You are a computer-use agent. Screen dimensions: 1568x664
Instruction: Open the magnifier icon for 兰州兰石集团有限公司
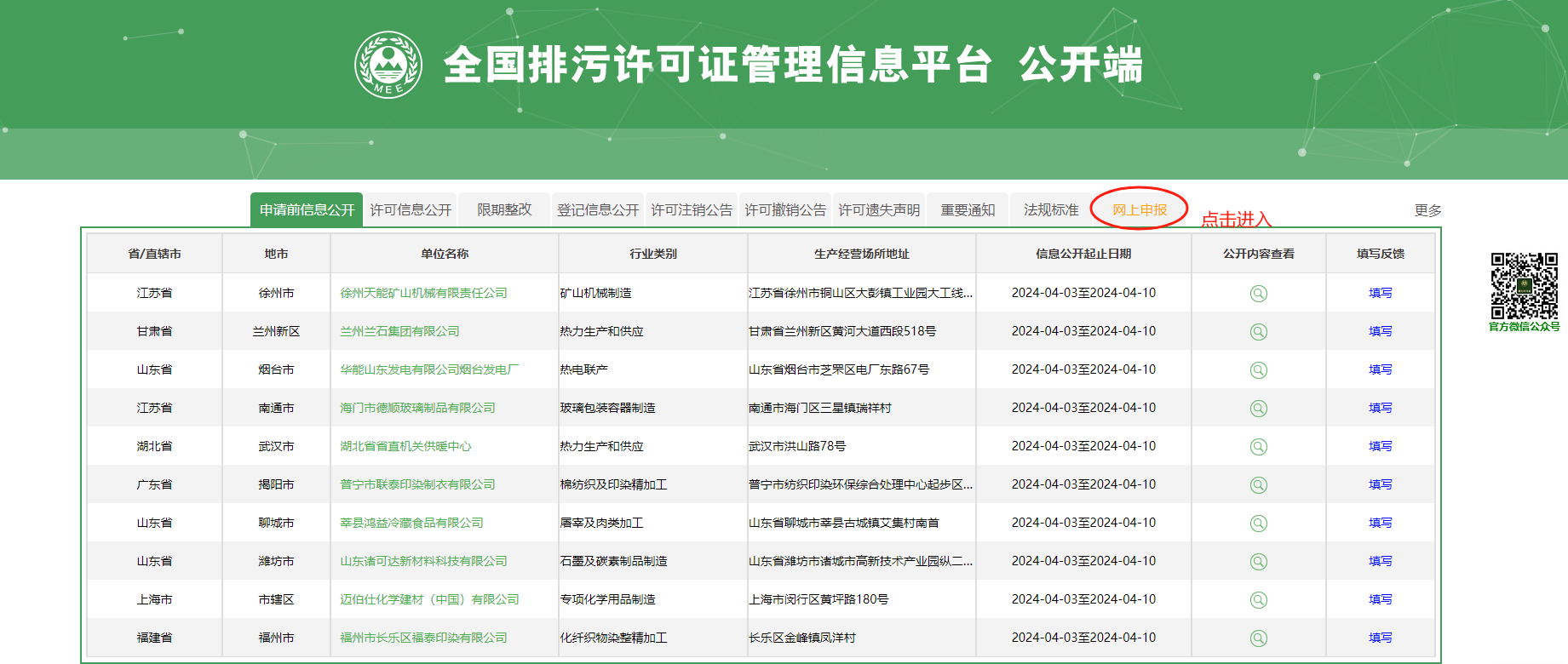click(1258, 332)
